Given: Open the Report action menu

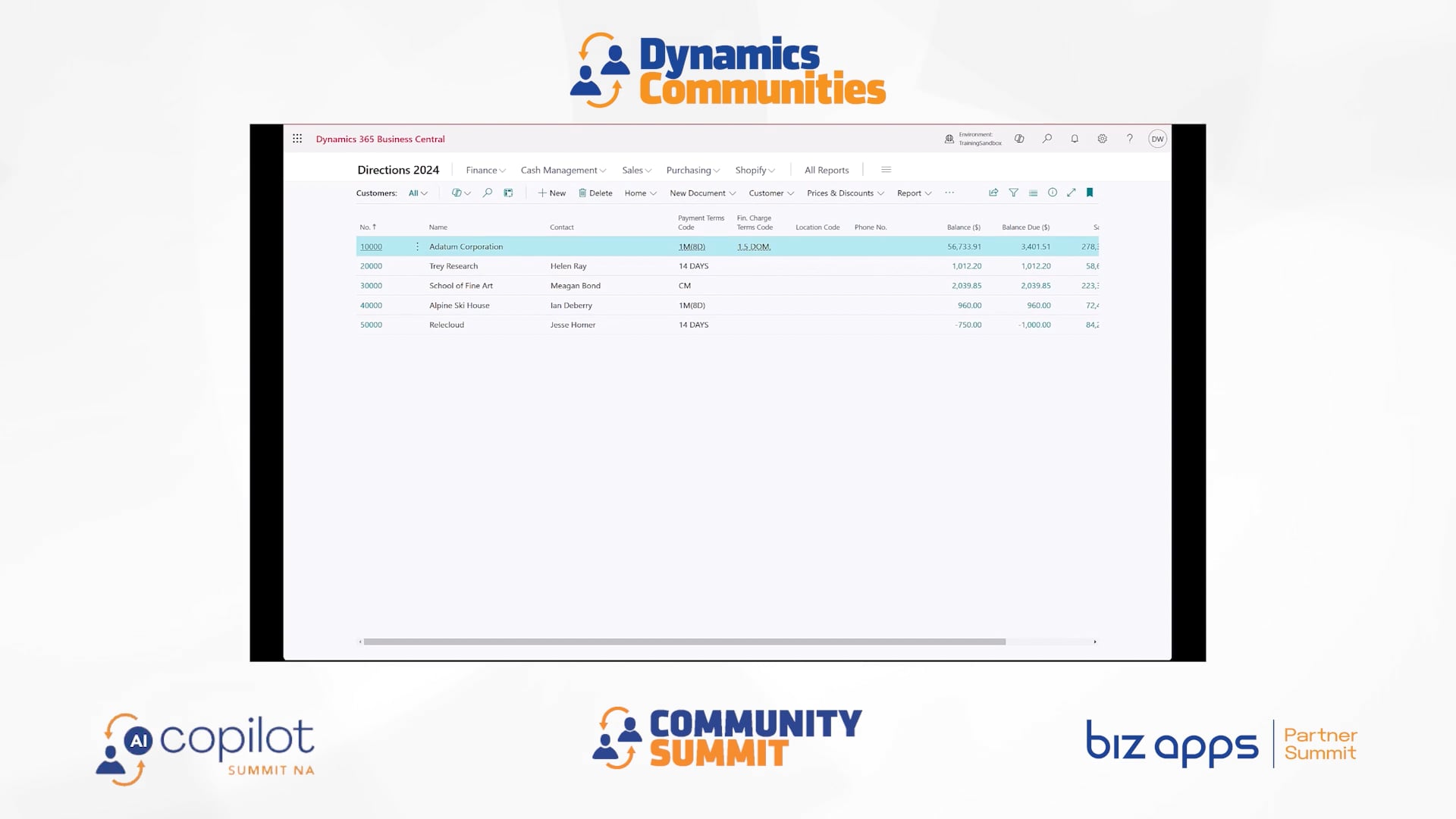Looking at the screenshot, I should [x=914, y=193].
